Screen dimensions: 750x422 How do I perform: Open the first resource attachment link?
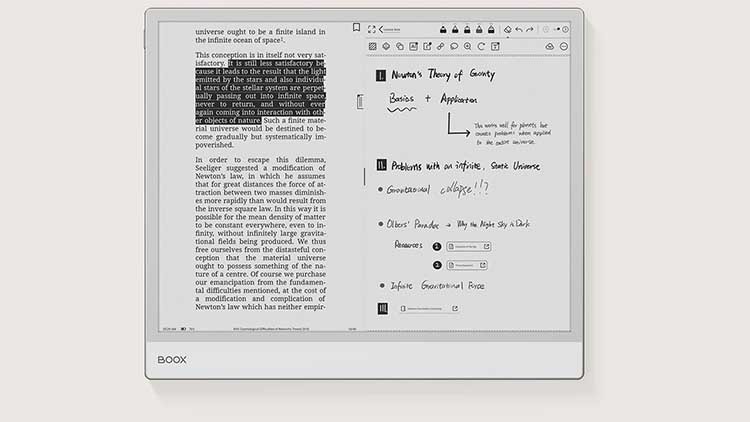point(468,246)
